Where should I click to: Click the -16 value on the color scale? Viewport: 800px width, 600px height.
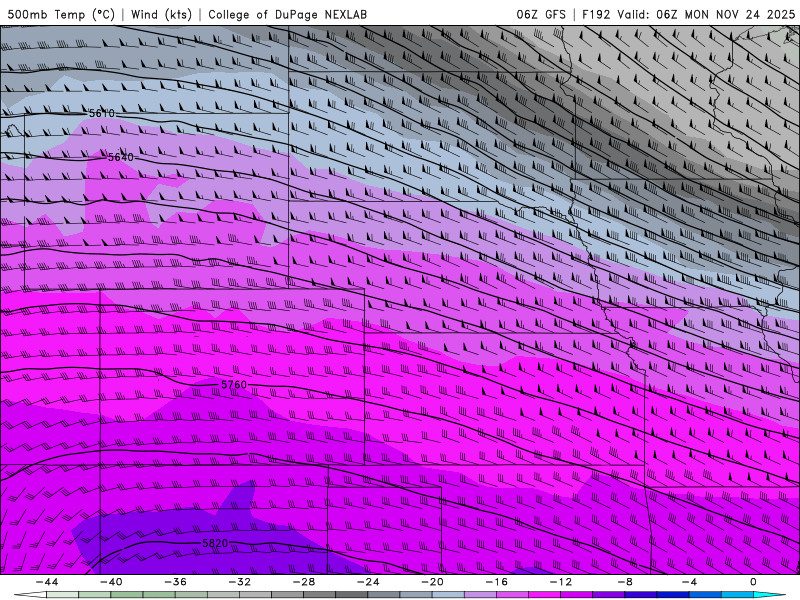tap(496, 582)
